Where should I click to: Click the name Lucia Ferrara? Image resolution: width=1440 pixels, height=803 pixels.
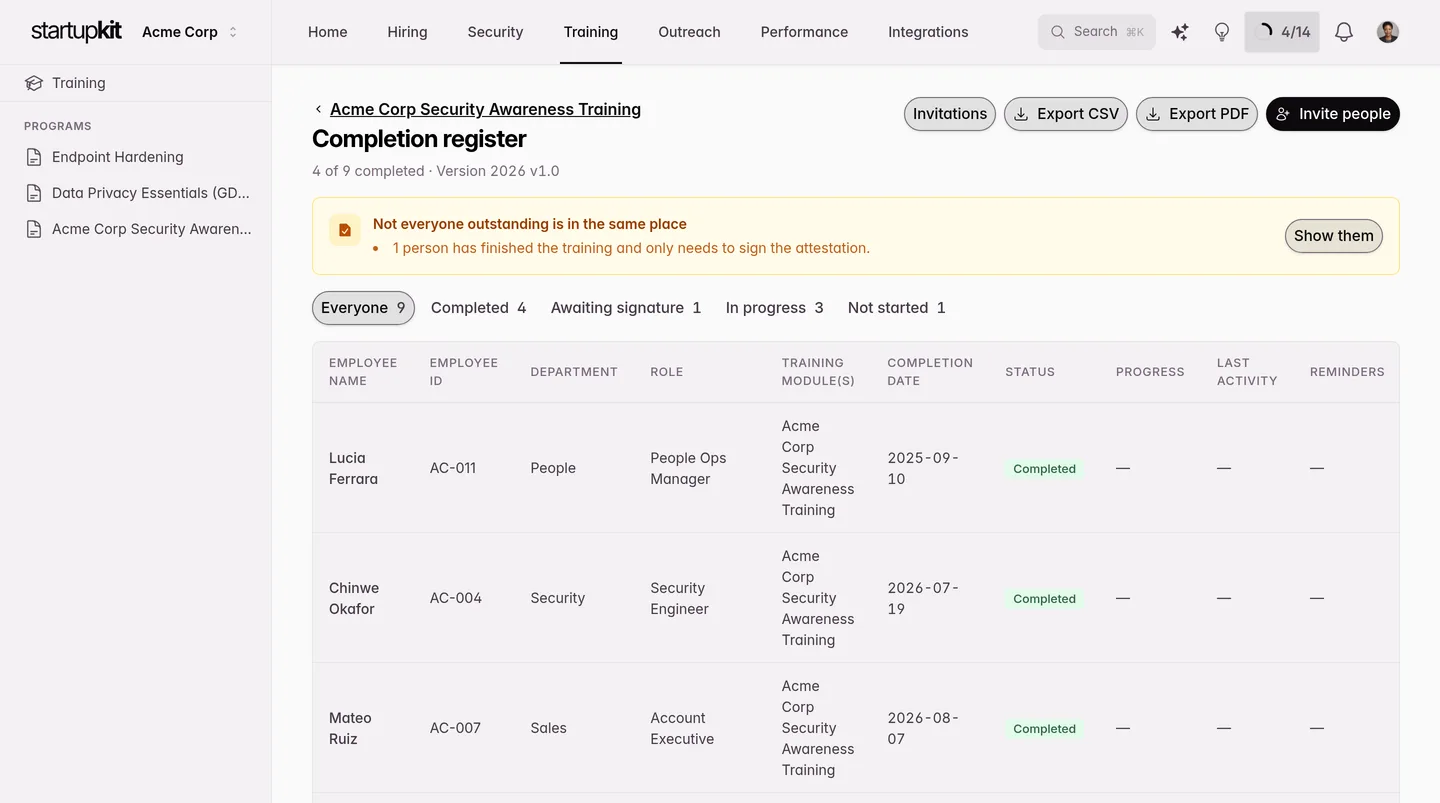(x=354, y=468)
